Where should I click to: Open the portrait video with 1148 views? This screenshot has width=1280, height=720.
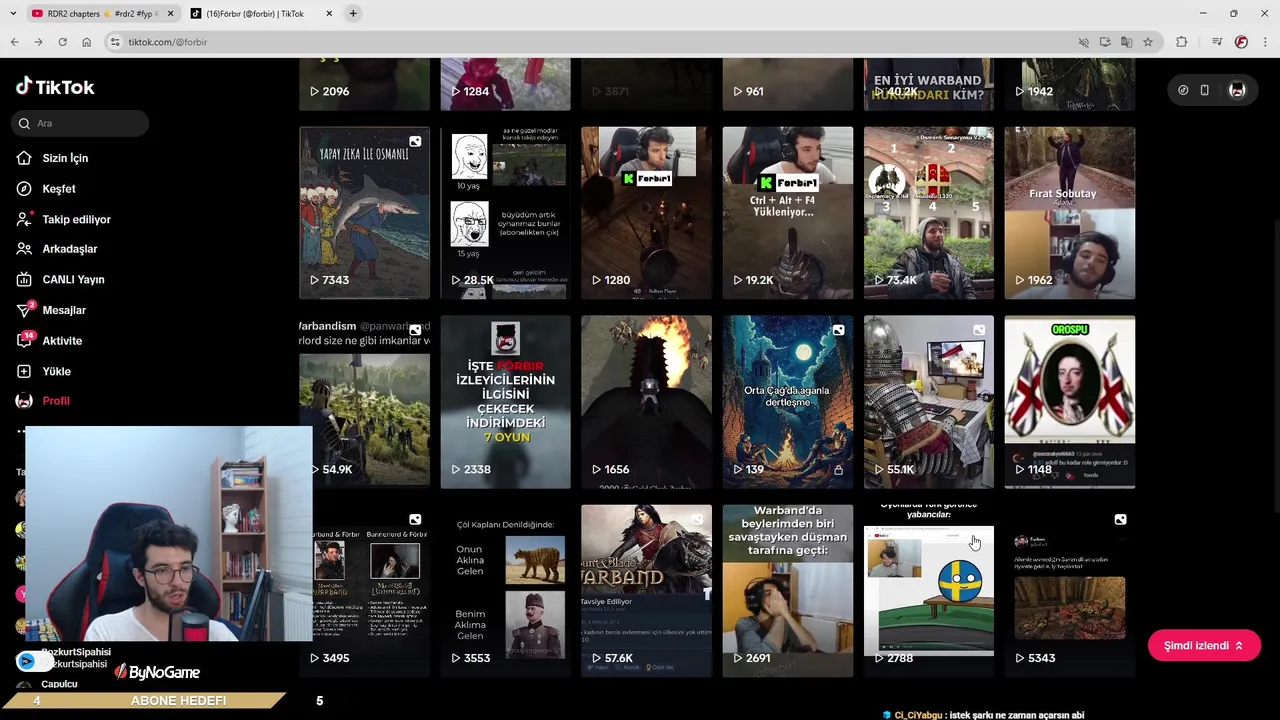[x=1070, y=402]
